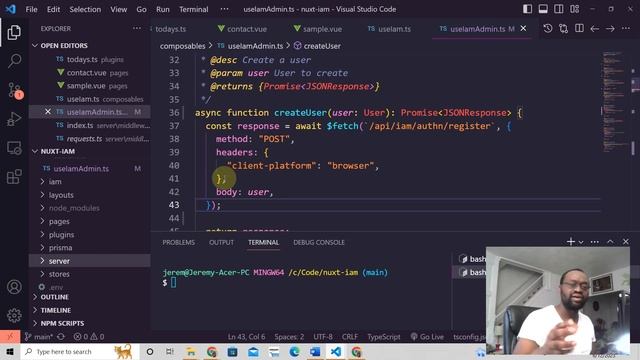The image size is (640, 360).
Task: Close the terminal panel
Action: (626, 242)
